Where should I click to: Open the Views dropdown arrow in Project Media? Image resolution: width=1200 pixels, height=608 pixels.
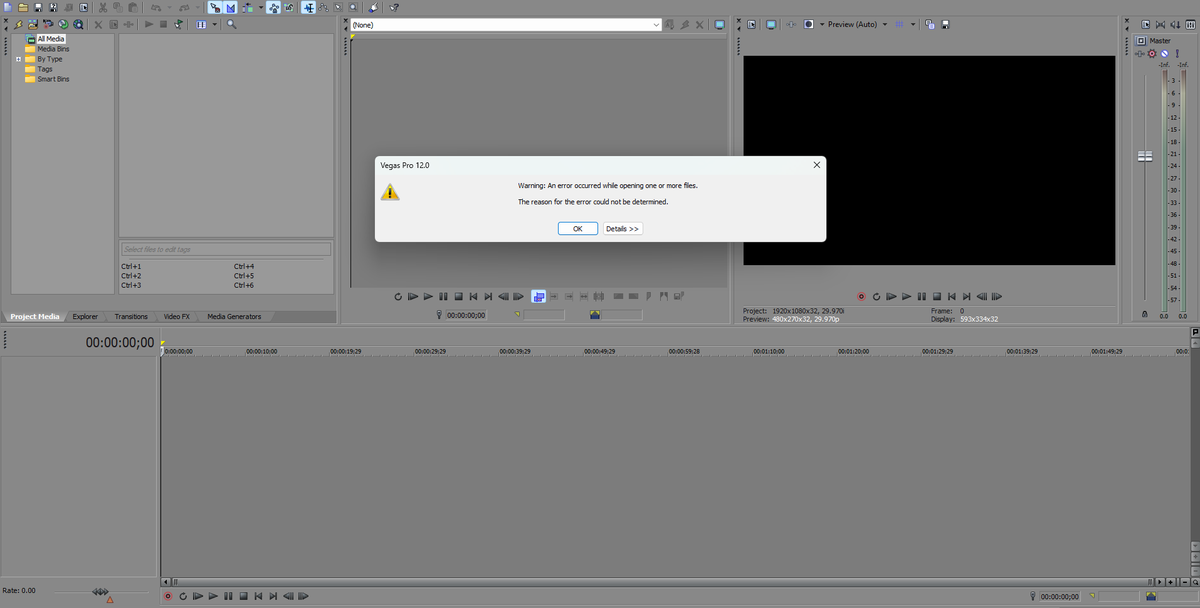[x=214, y=24]
